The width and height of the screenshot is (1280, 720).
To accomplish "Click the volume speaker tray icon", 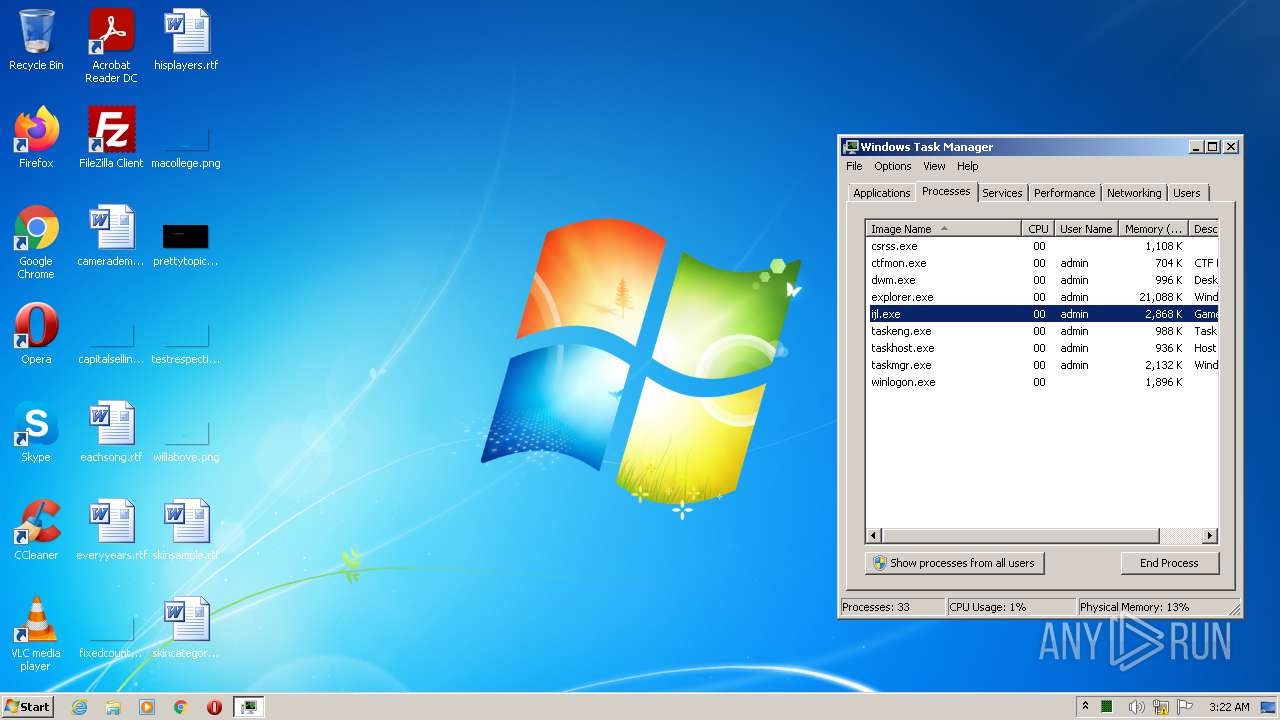I will [1137, 707].
